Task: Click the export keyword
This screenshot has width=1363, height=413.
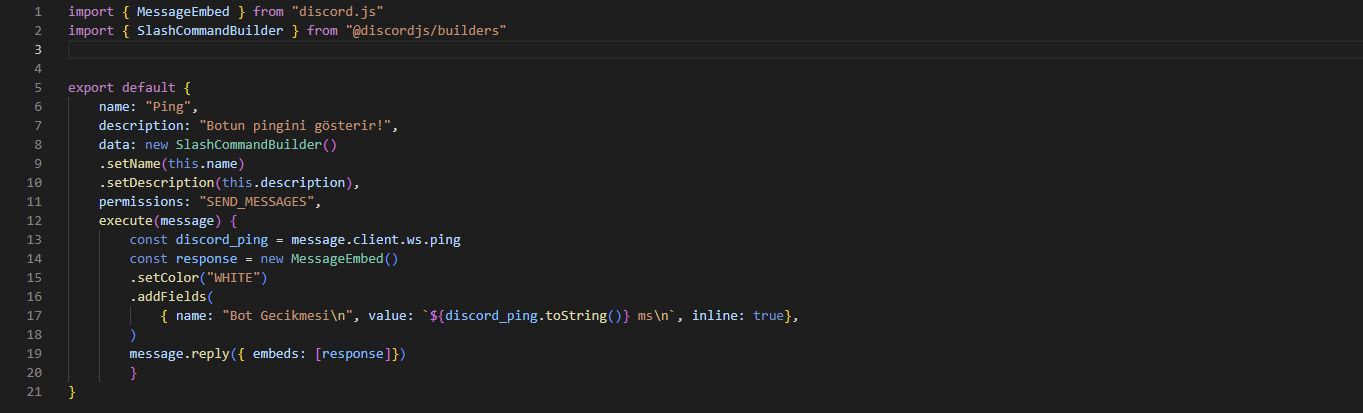Action: [x=91, y=88]
